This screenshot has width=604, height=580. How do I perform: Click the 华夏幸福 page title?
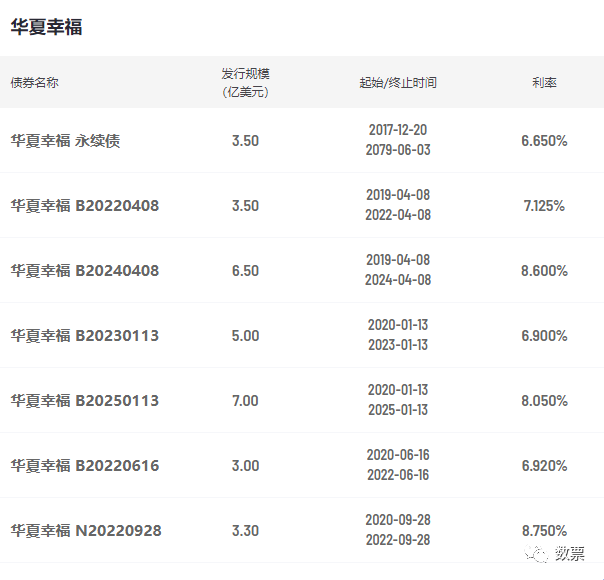point(46,27)
